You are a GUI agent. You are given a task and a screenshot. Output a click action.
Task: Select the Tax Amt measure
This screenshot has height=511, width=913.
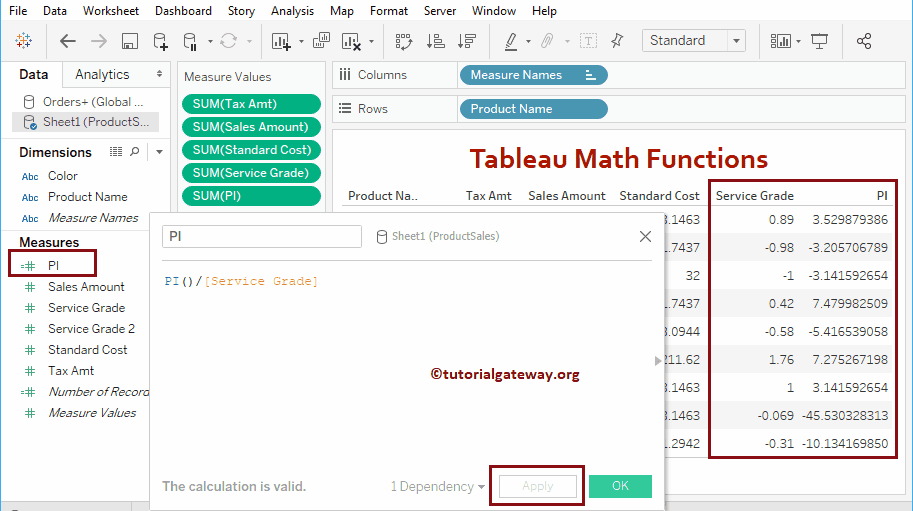(70, 371)
